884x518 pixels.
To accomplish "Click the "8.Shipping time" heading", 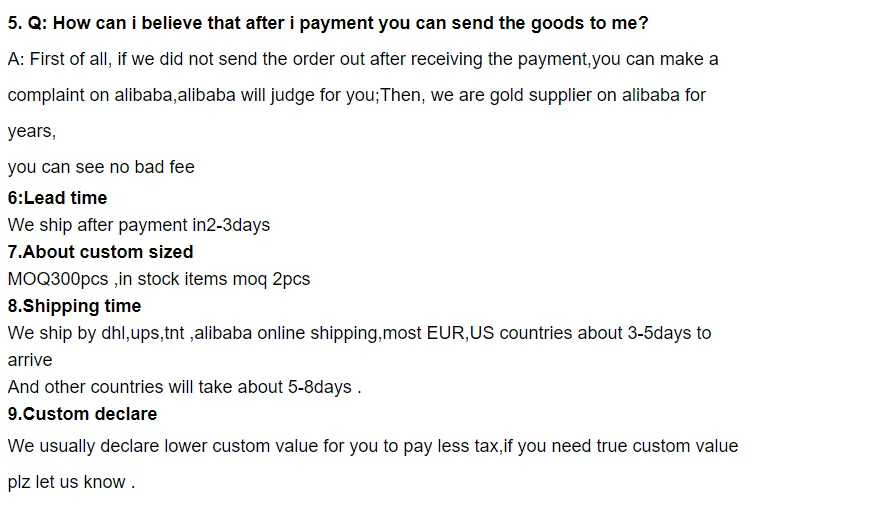I will (74, 306).
